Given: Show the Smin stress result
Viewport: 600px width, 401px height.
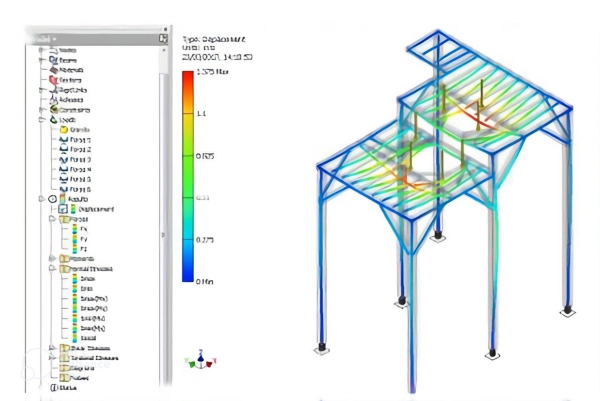Looking at the screenshot, I should point(83,289).
